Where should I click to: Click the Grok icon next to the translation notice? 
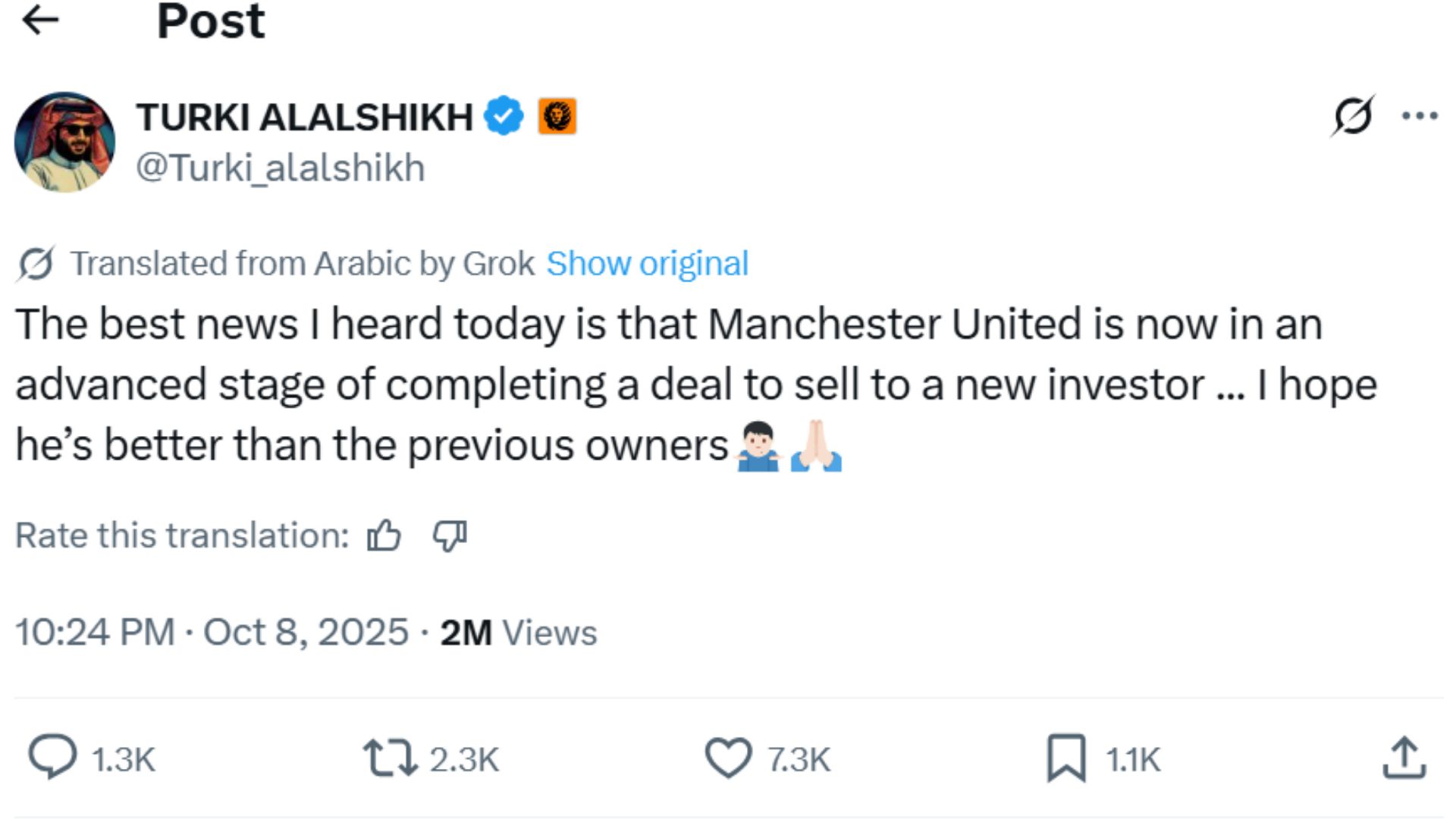pyautogui.click(x=36, y=262)
